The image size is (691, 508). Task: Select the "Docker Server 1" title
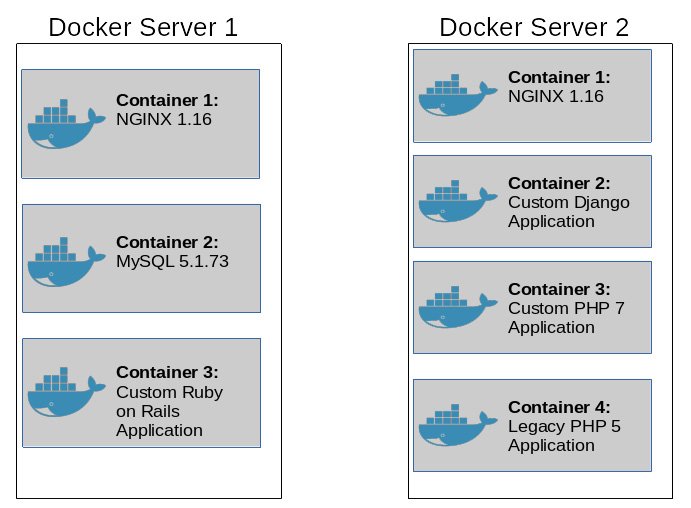[143, 27]
